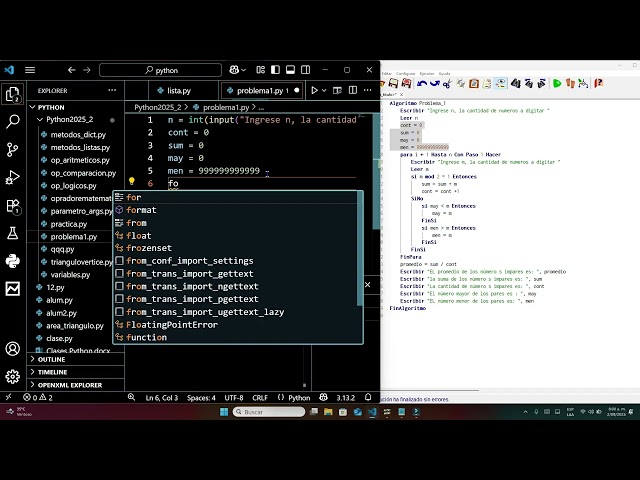Viewport: 640px width, 480px height.
Task: Open the chart icon view in activity bar
Action: click(x=13, y=289)
